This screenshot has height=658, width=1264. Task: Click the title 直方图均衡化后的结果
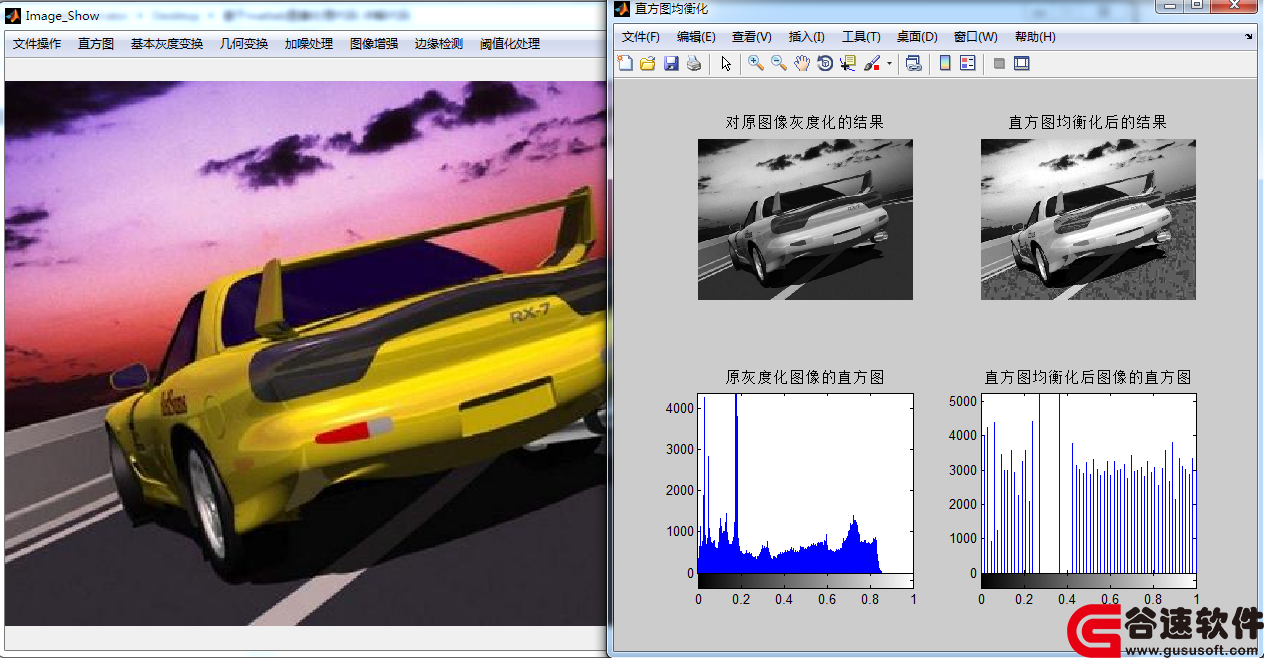tap(1088, 122)
